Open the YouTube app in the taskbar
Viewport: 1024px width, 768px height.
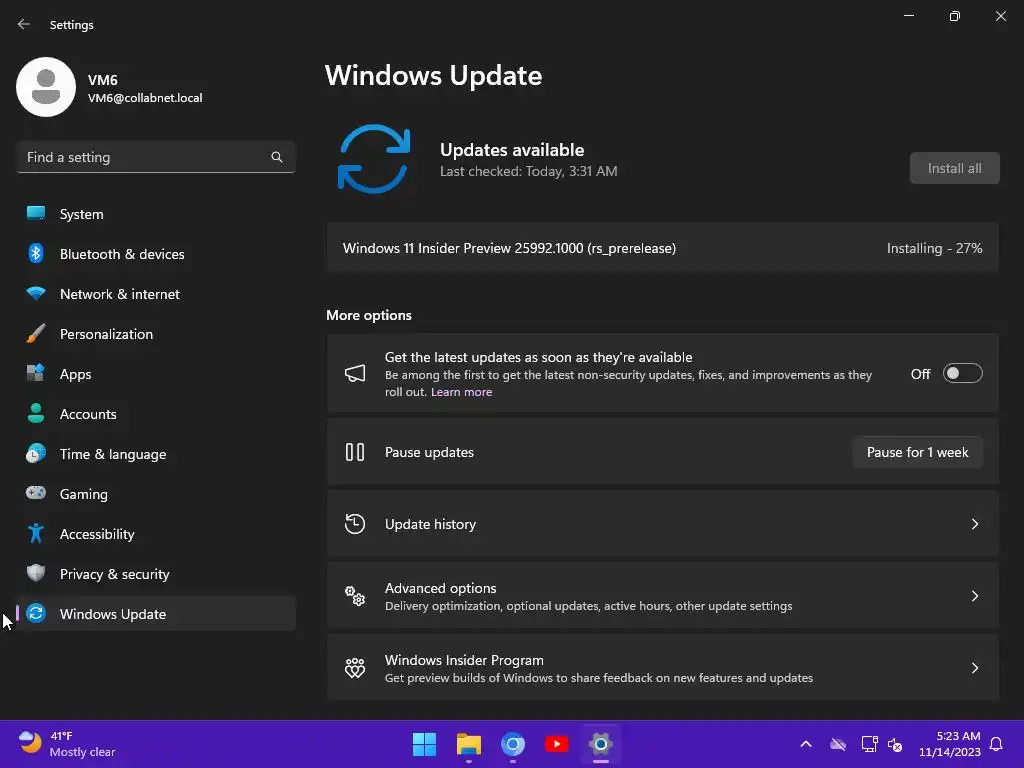[x=556, y=744]
